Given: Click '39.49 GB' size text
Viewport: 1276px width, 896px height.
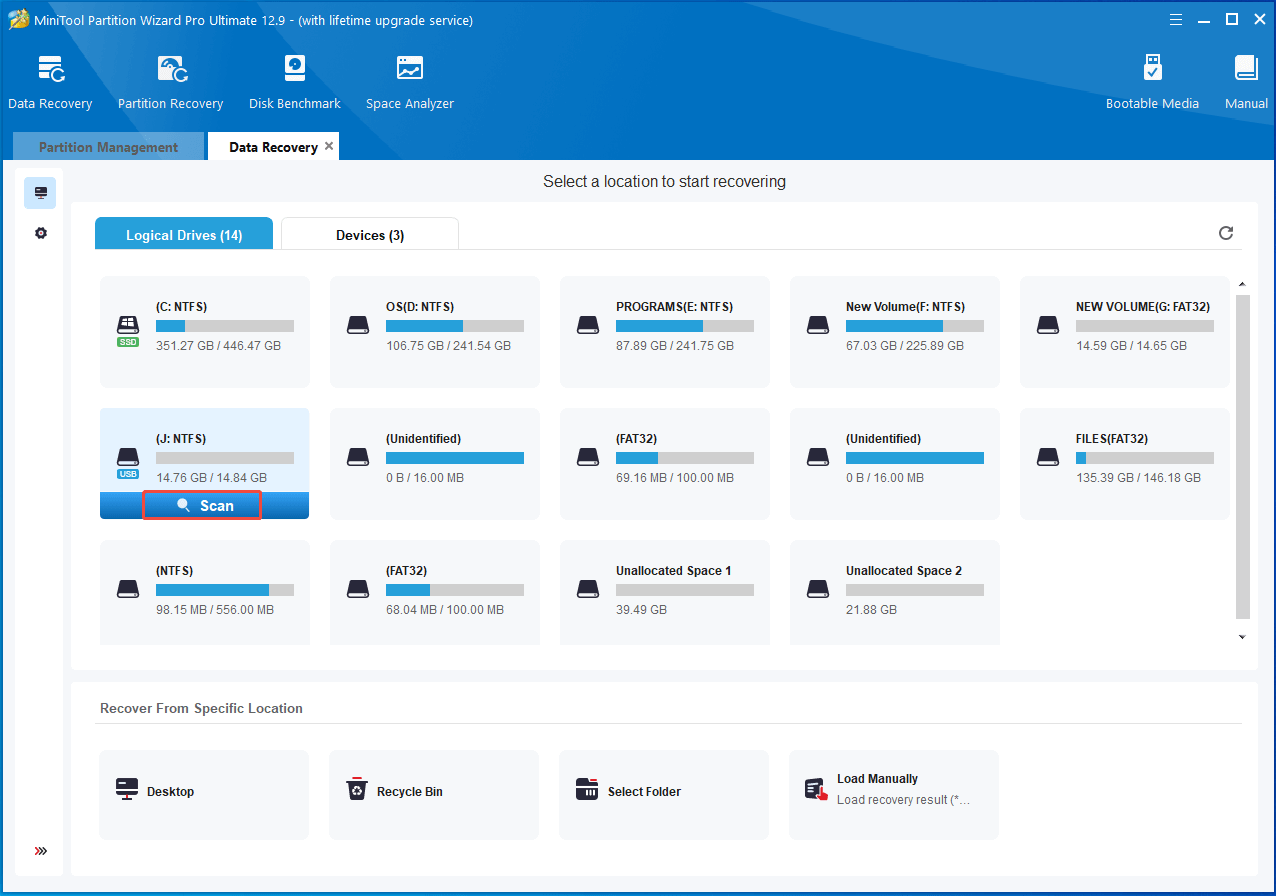Looking at the screenshot, I should [641, 610].
